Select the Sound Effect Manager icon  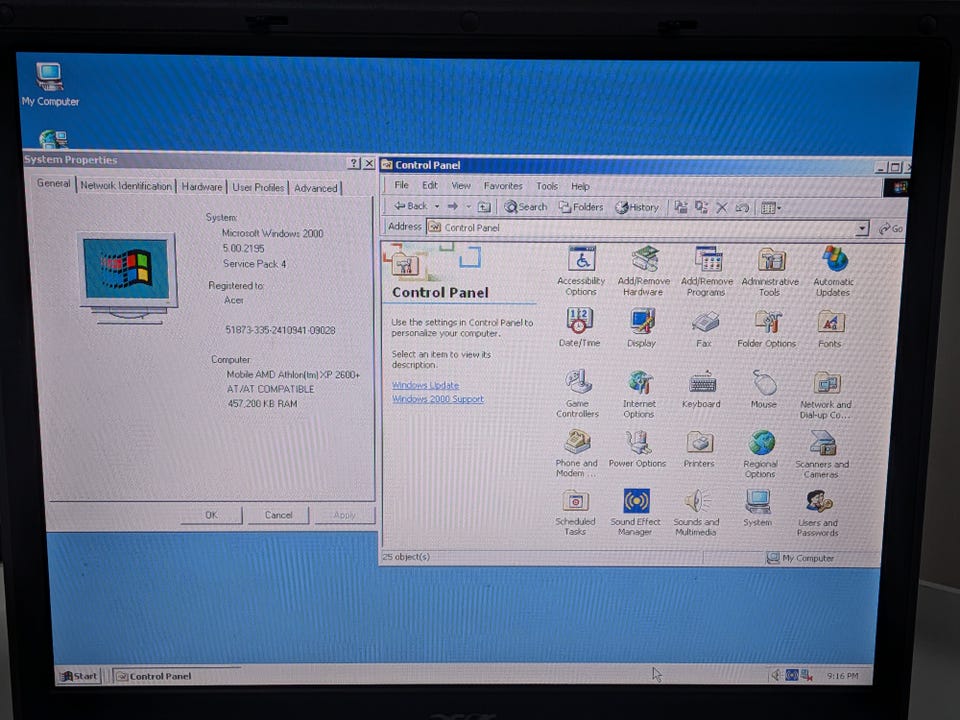[x=636, y=511]
